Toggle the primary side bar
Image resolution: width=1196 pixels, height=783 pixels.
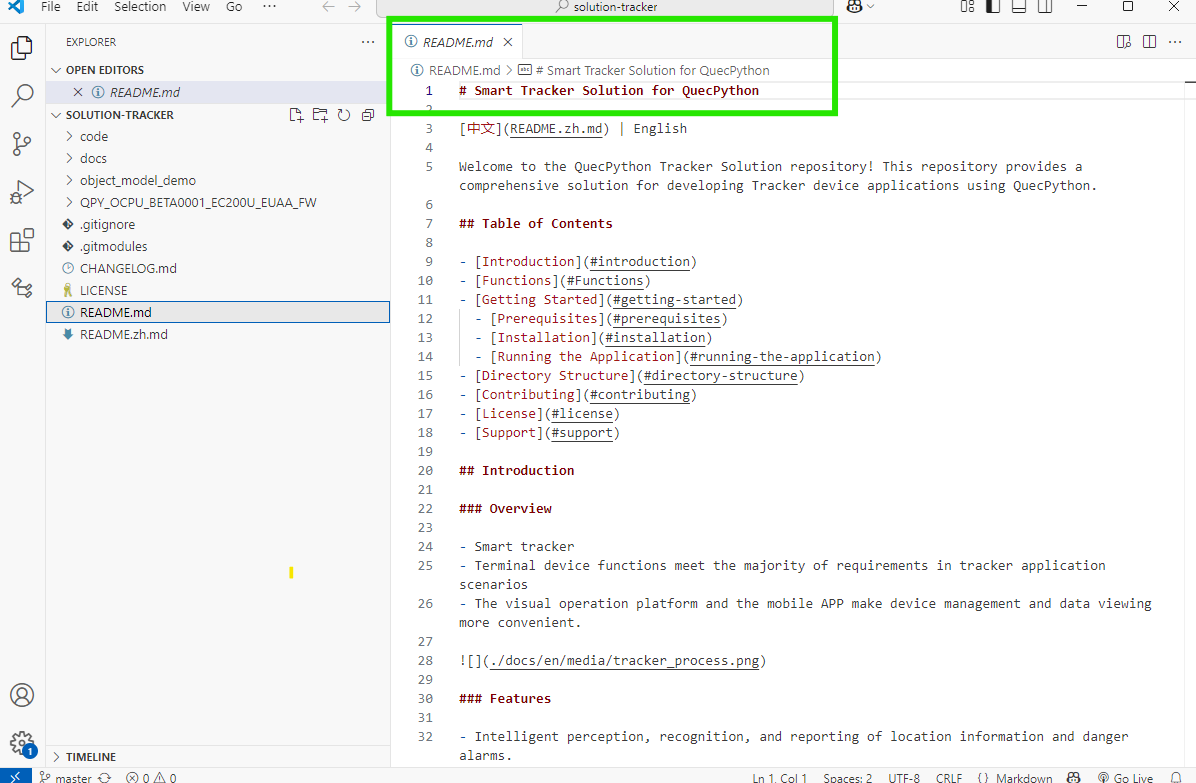coord(993,7)
